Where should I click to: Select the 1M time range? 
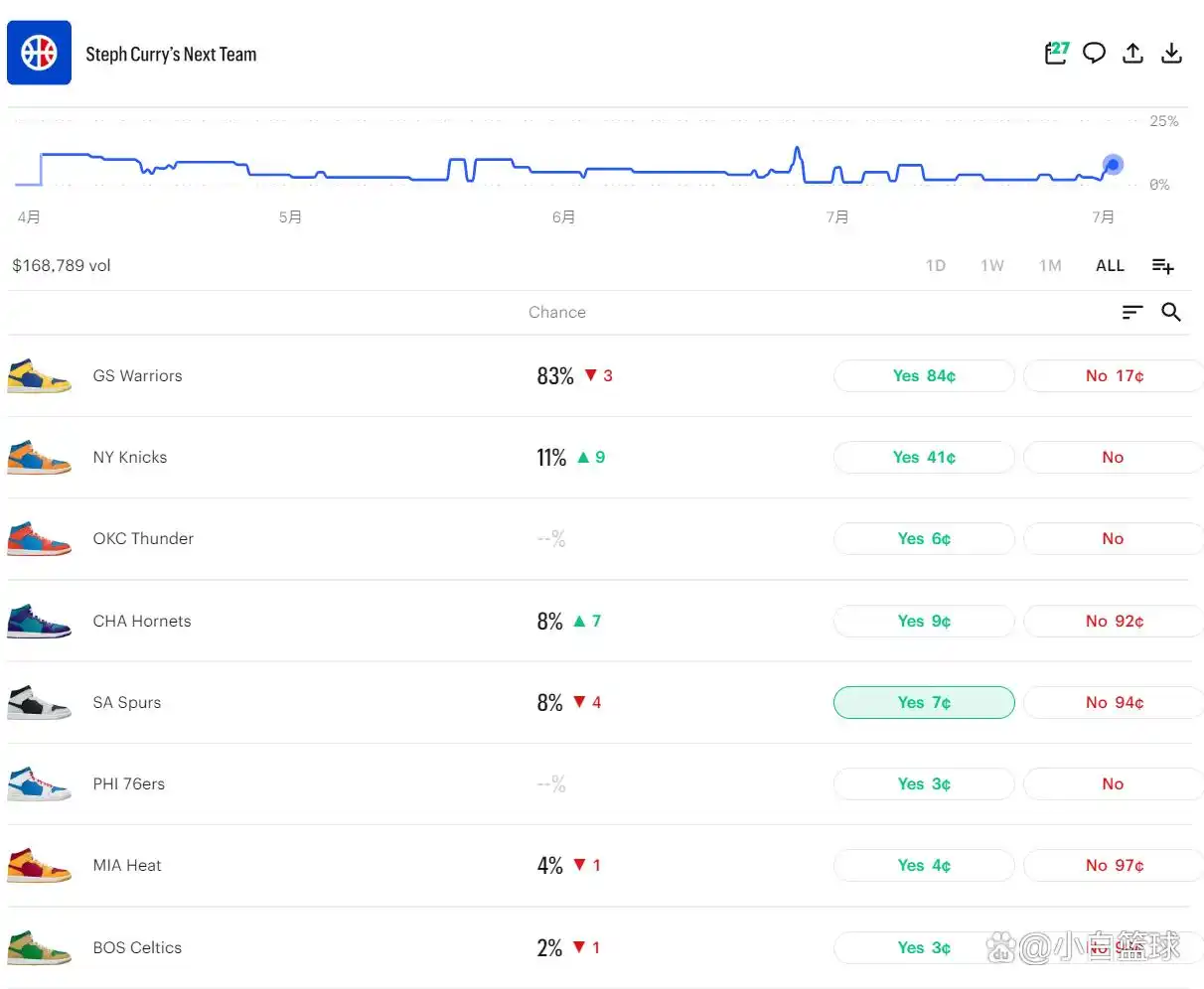[x=1050, y=265]
